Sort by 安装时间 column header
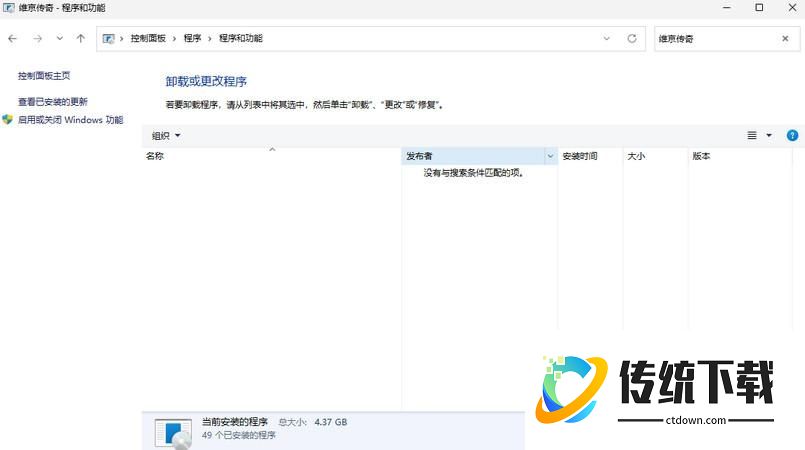This screenshot has height=450, width=805. coord(579,157)
